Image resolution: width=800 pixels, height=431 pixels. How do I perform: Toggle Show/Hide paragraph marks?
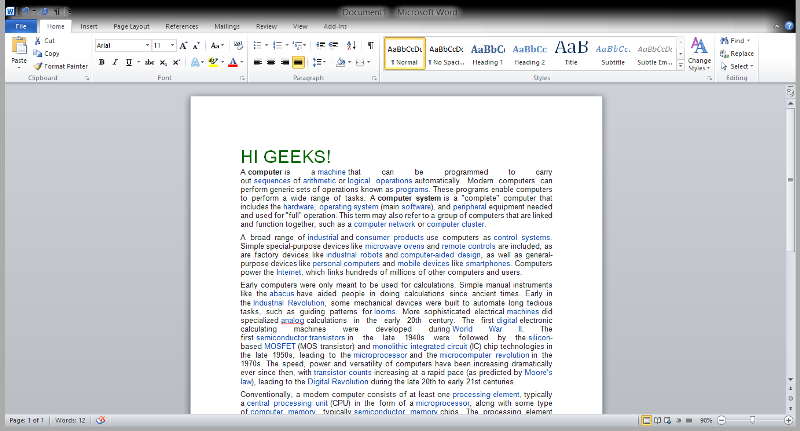pyautogui.click(x=371, y=45)
